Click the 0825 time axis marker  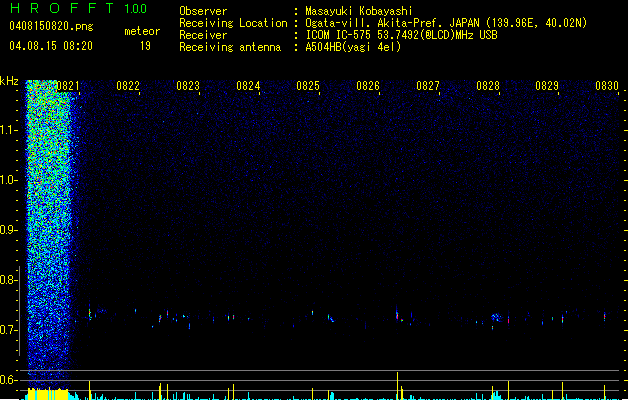point(308,86)
